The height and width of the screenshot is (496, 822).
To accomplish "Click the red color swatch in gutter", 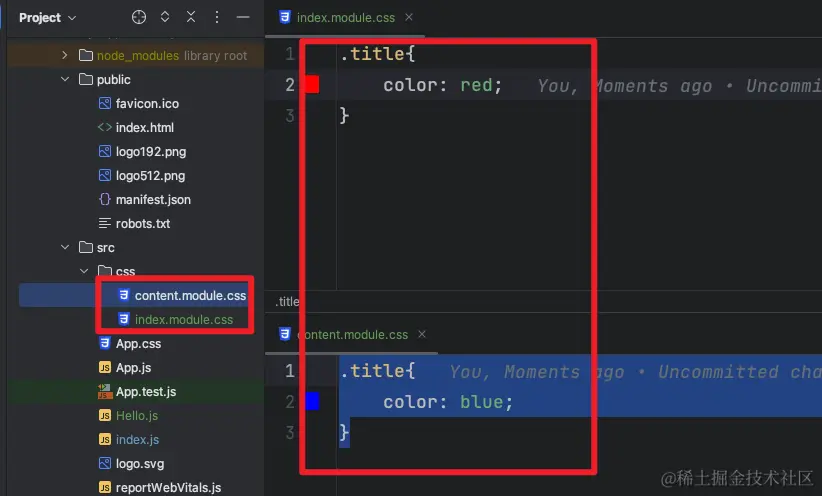I will click(x=312, y=84).
